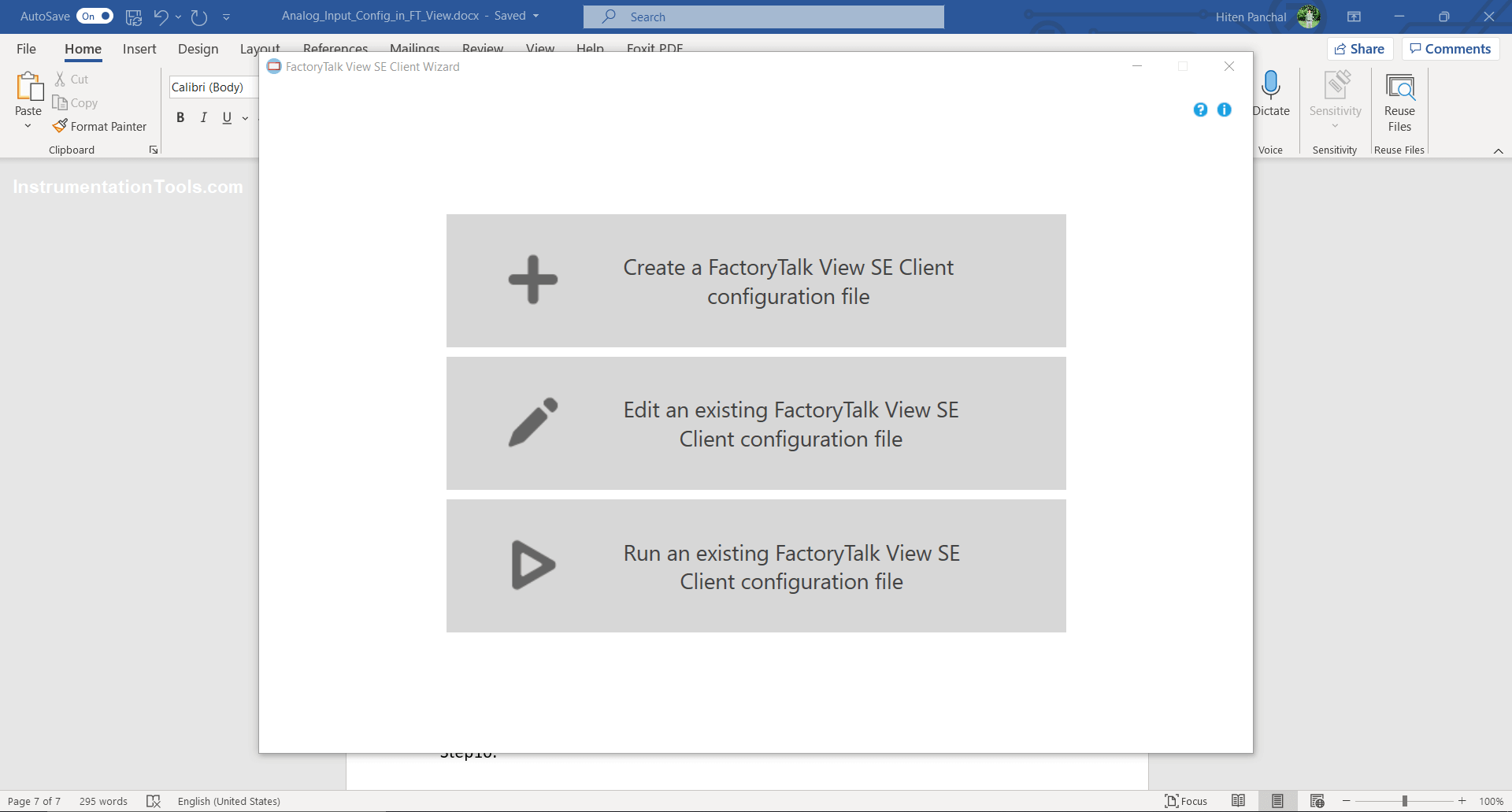Click the pencil icon for editing a config

pyautogui.click(x=533, y=422)
